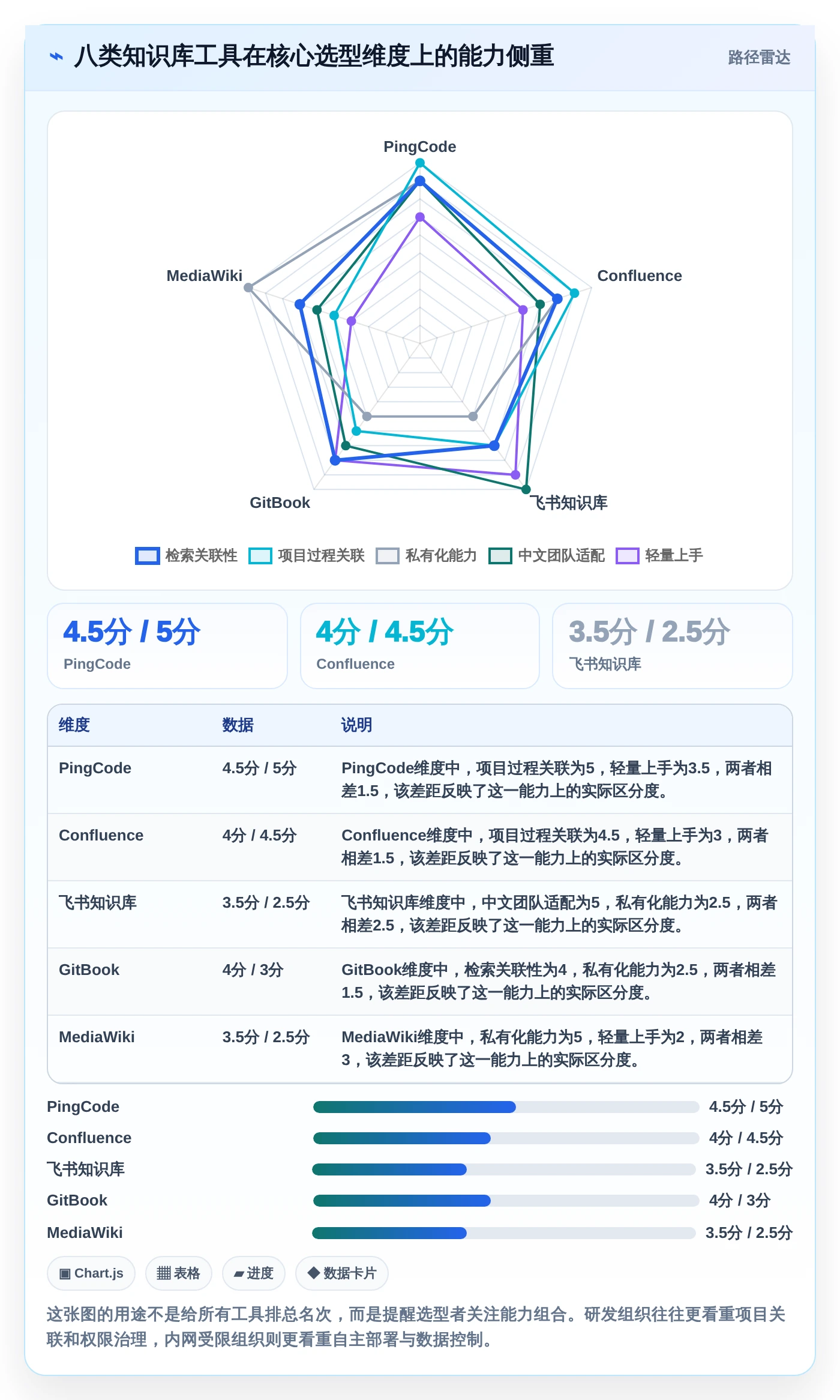Toggle the 检索关联性 legend dataset
This screenshot has height=1400, width=840.
pyautogui.click(x=187, y=555)
